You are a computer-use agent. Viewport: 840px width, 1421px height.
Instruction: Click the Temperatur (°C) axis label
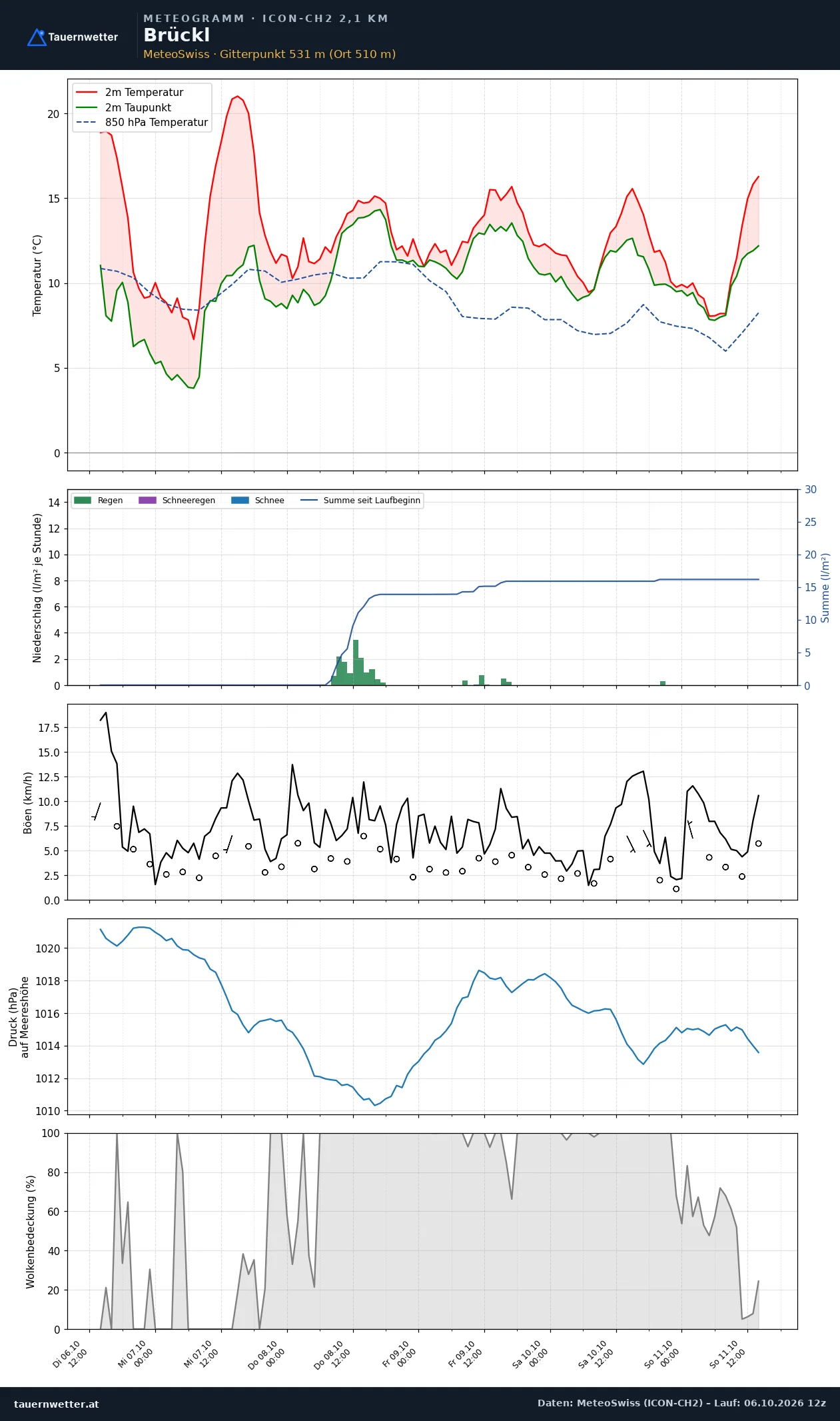37,275
